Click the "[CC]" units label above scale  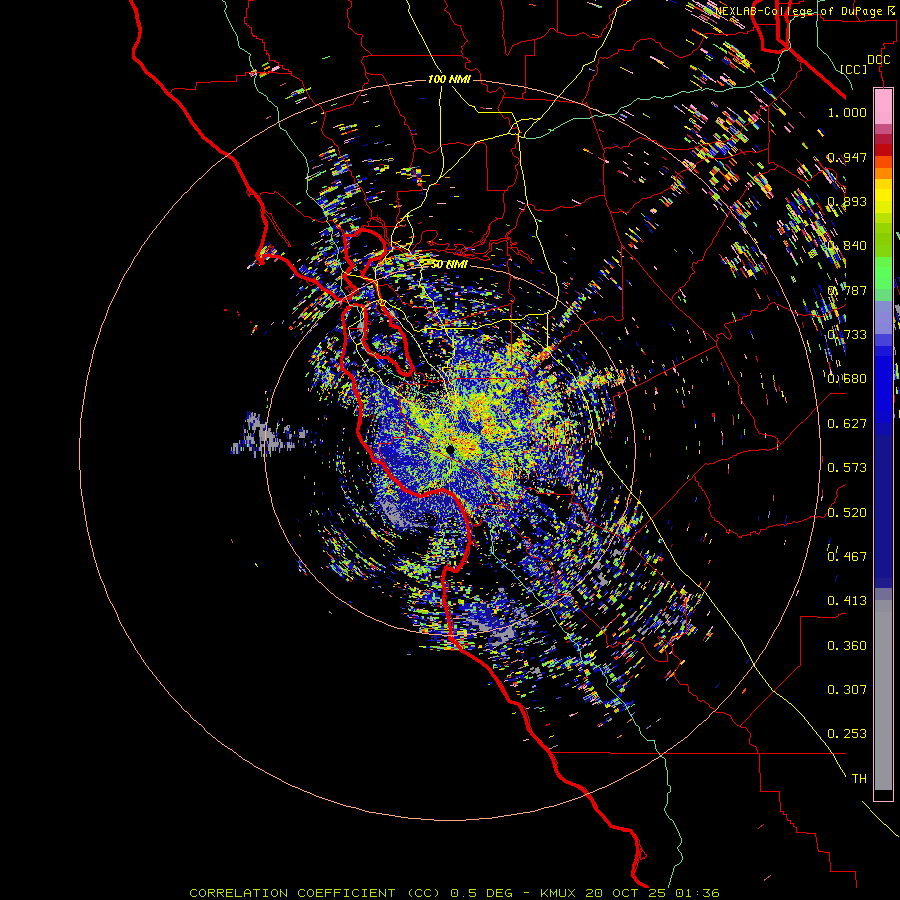tap(854, 70)
